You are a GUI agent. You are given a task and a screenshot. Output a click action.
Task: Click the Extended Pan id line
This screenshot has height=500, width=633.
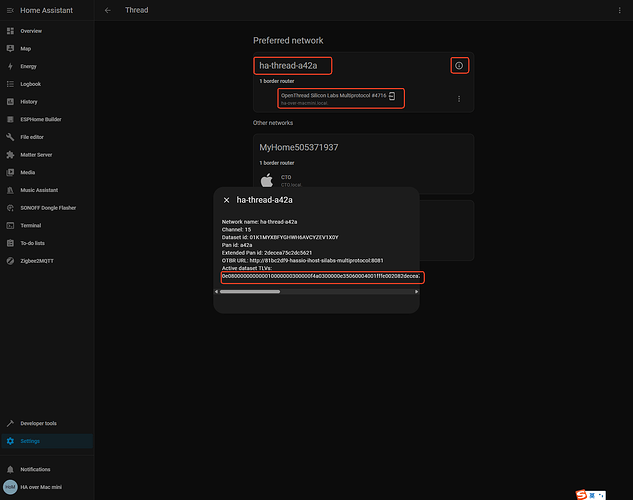[267, 253]
